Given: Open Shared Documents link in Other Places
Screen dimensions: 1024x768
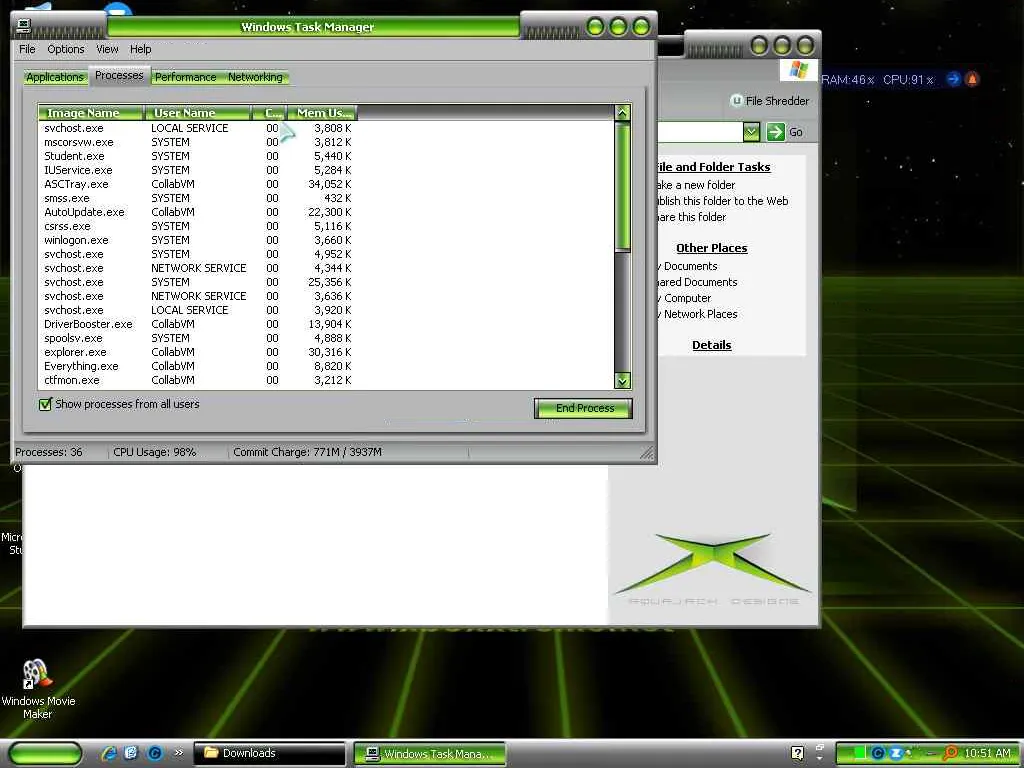Looking at the screenshot, I should (697, 282).
